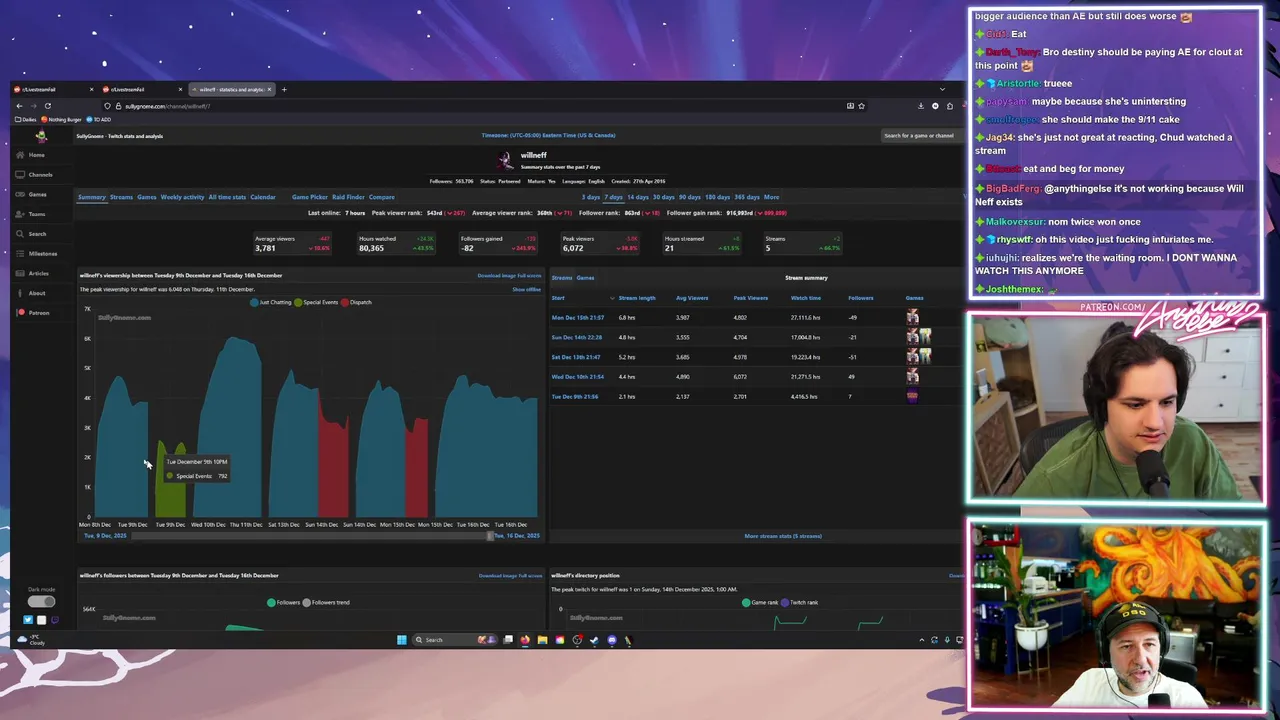Open a new browser tab with plus

[284, 89]
